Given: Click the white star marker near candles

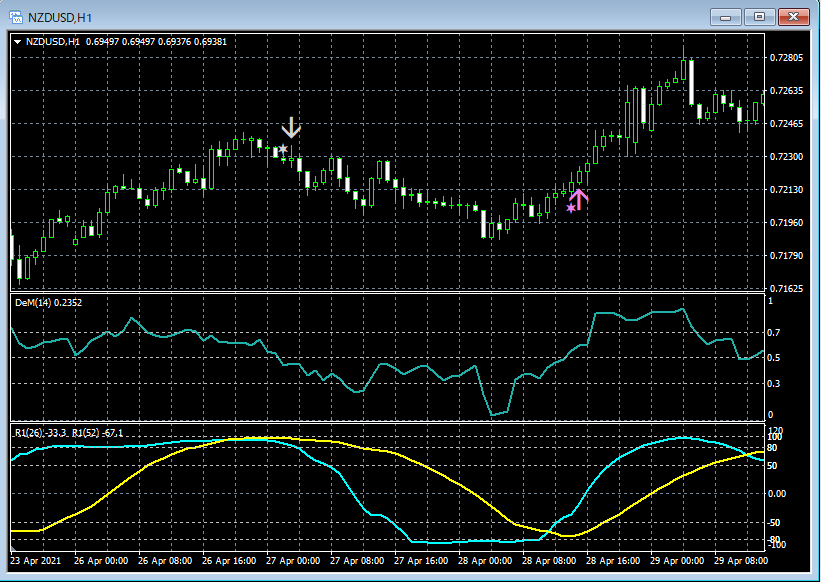Looking at the screenshot, I should coord(283,149).
